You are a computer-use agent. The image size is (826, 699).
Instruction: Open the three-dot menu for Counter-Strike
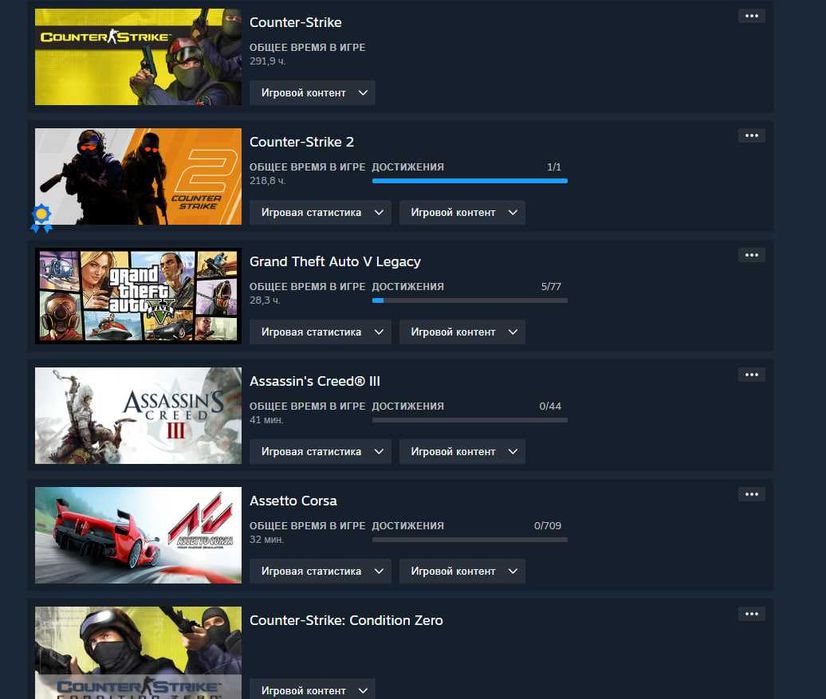point(751,16)
